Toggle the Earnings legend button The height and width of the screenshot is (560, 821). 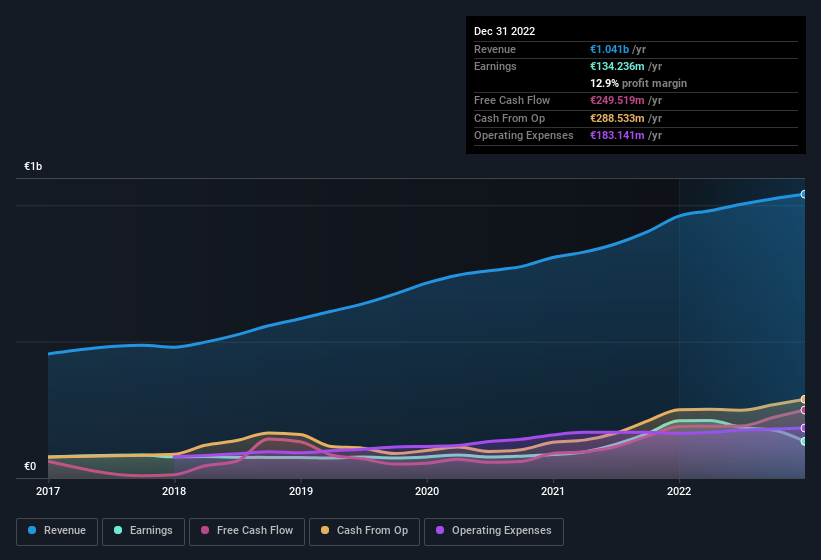(143, 532)
